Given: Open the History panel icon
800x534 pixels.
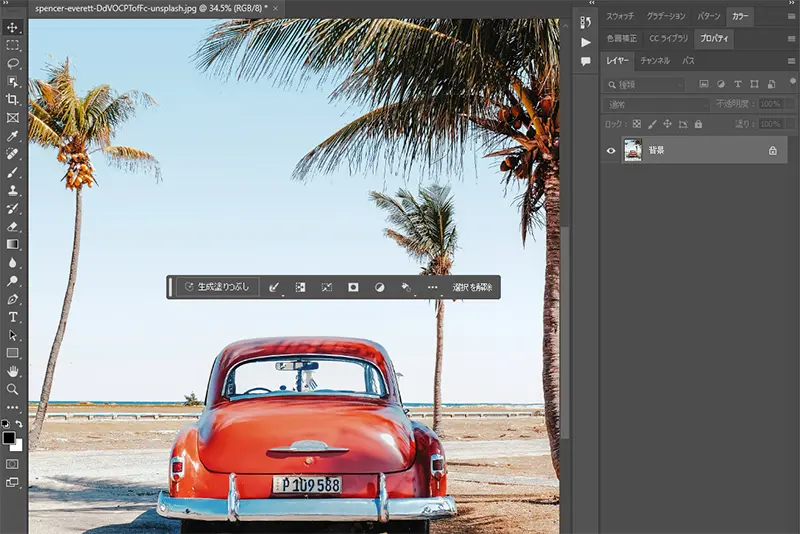Looking at the screenshot, I should pyautogui.click(x=586, y=20).
